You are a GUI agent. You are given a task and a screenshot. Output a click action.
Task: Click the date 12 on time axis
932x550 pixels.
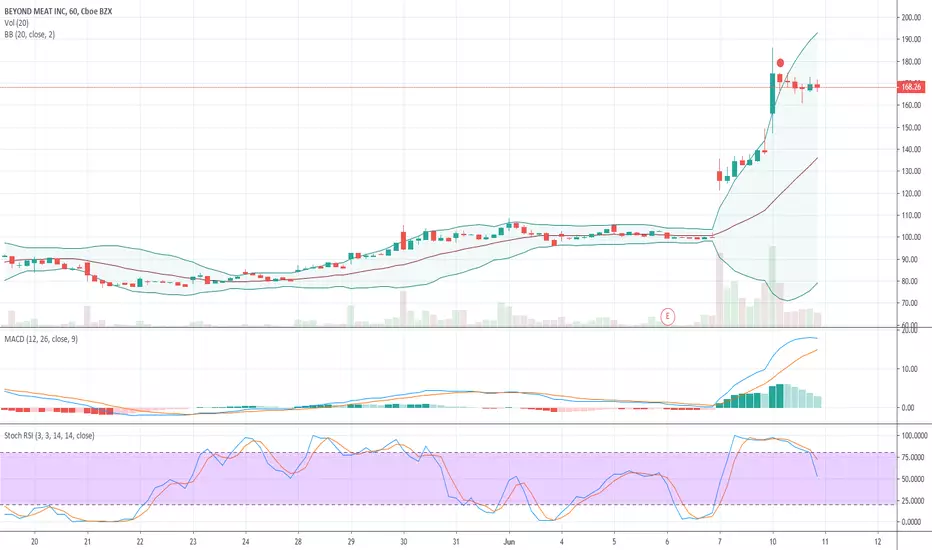[878, 542]
